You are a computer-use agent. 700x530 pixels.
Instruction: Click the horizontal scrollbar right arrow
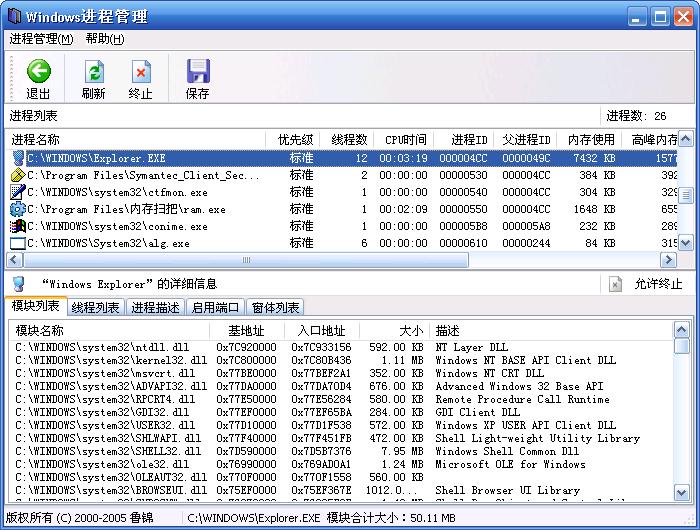click(x=668, y=259)
